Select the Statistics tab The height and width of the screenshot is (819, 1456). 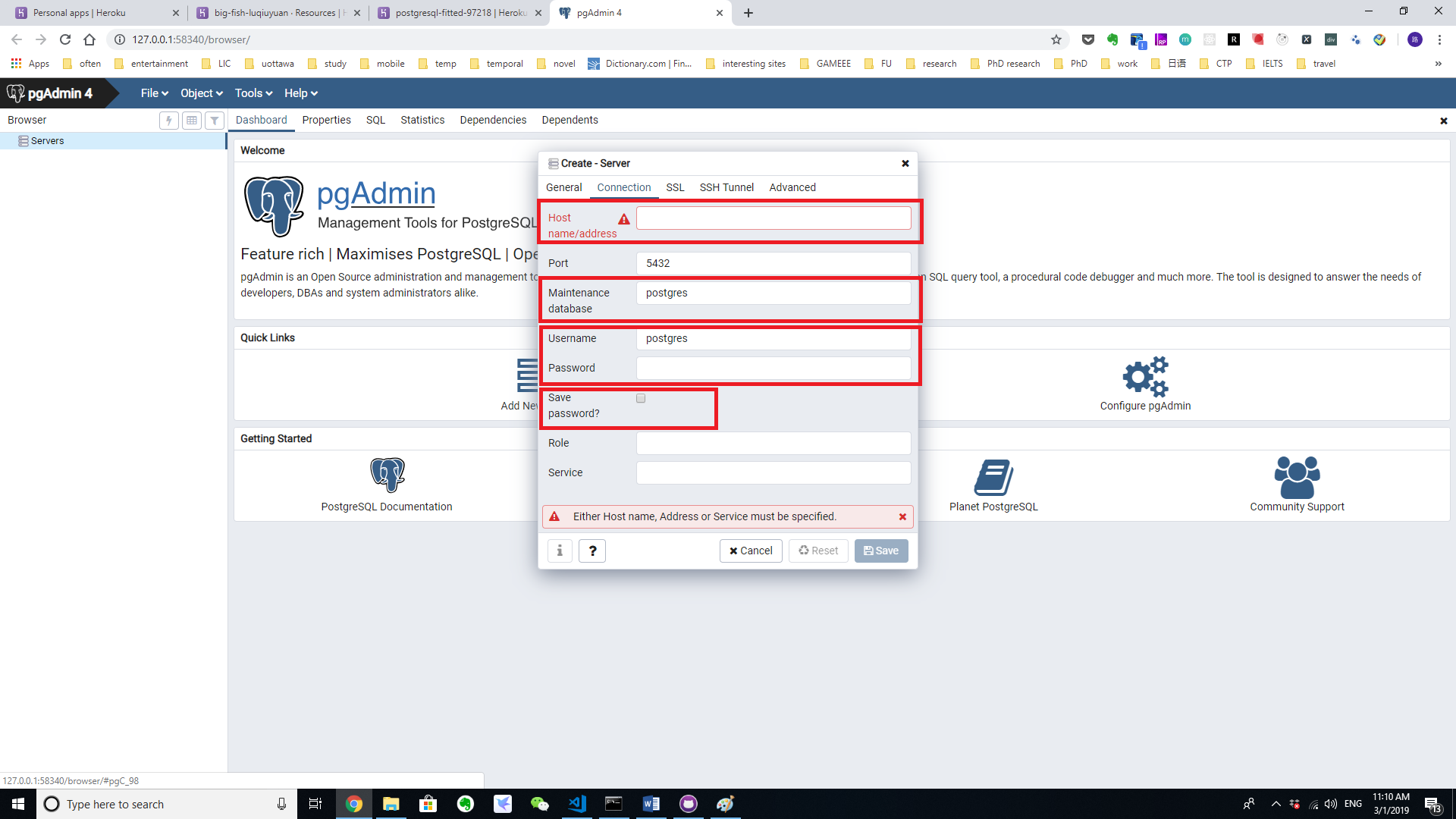click(422, 120)
